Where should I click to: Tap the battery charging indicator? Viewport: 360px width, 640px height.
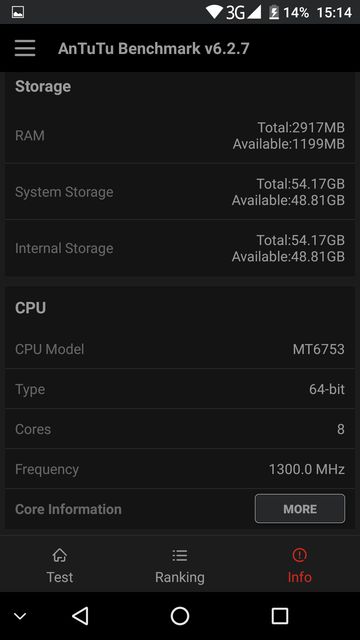(x=274, y=12)
